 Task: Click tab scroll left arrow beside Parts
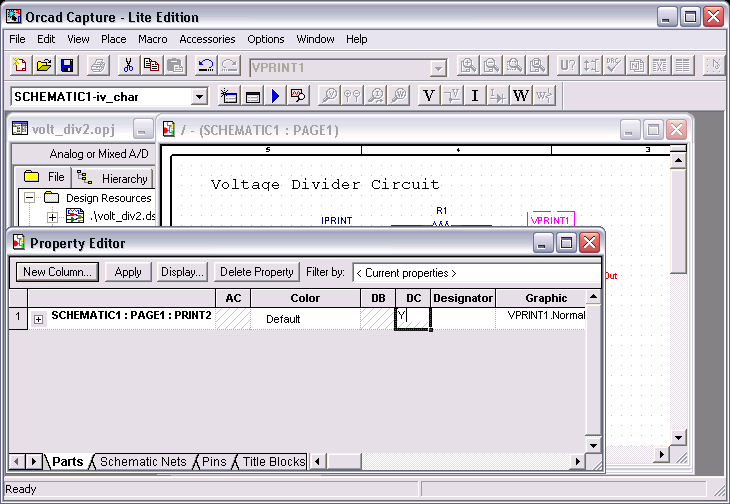tap(16, 462)
